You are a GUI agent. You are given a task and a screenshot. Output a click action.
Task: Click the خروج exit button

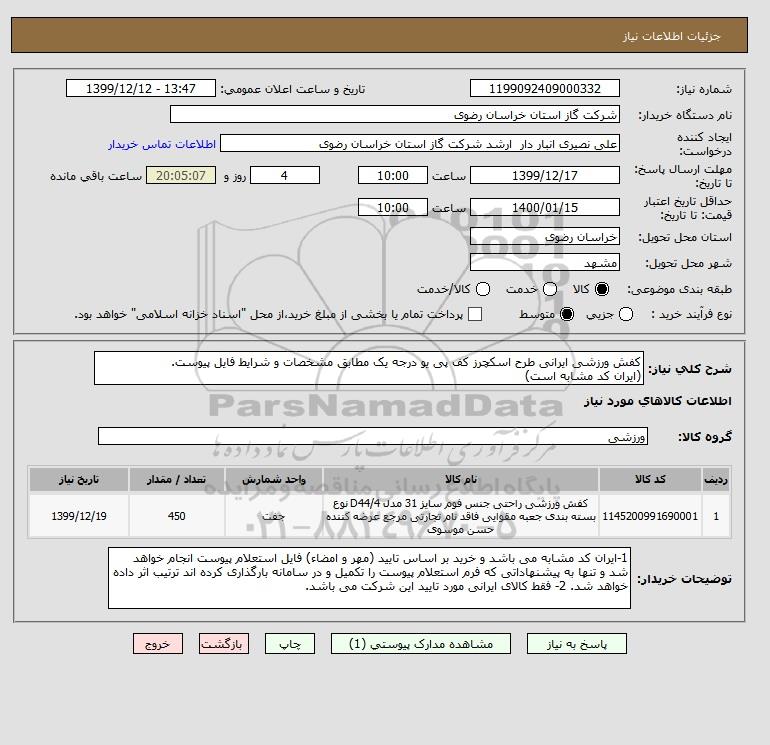tap(158, 644)
